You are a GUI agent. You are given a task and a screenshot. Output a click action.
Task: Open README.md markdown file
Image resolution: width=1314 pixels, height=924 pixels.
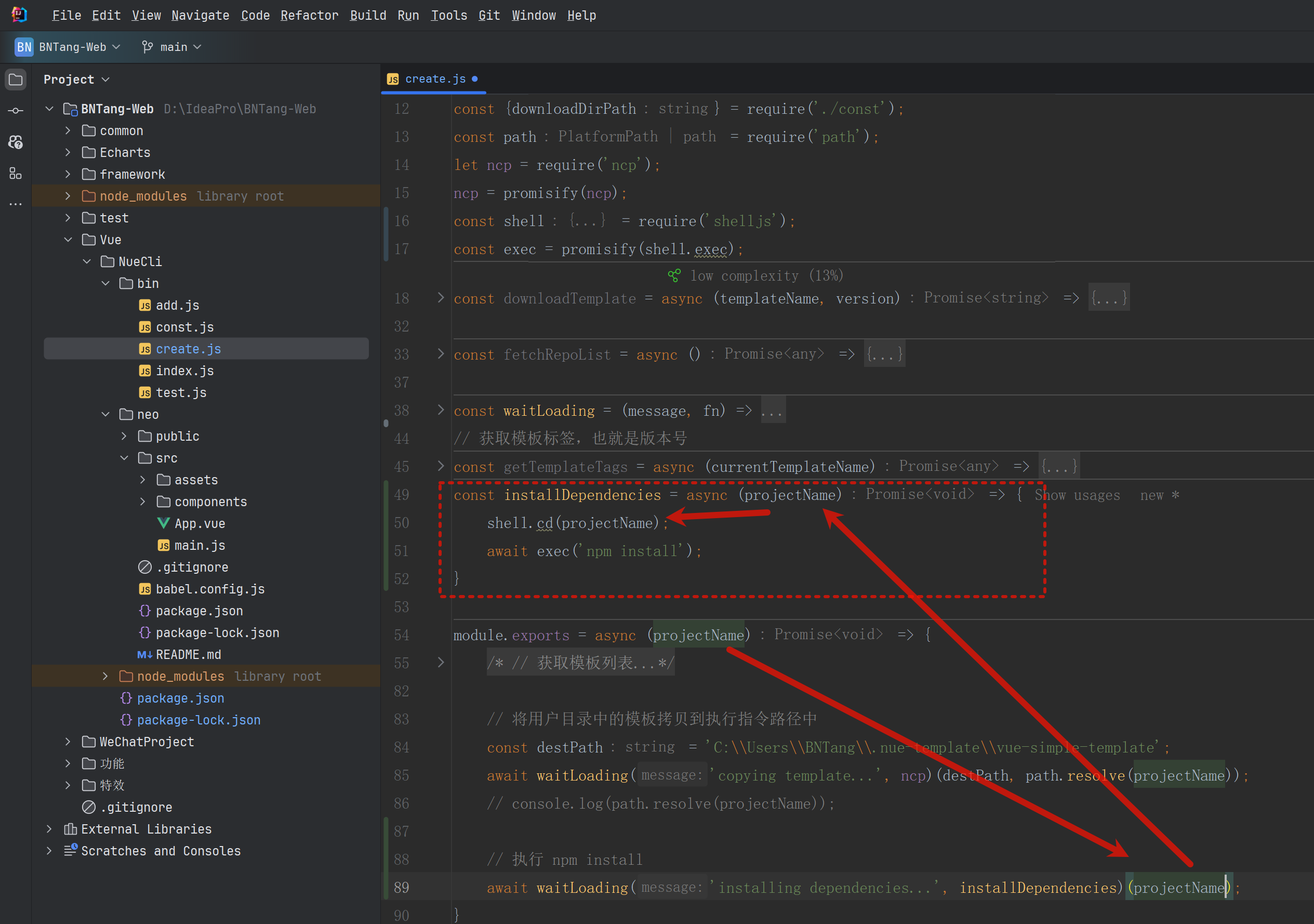click(x=188, y=654)
